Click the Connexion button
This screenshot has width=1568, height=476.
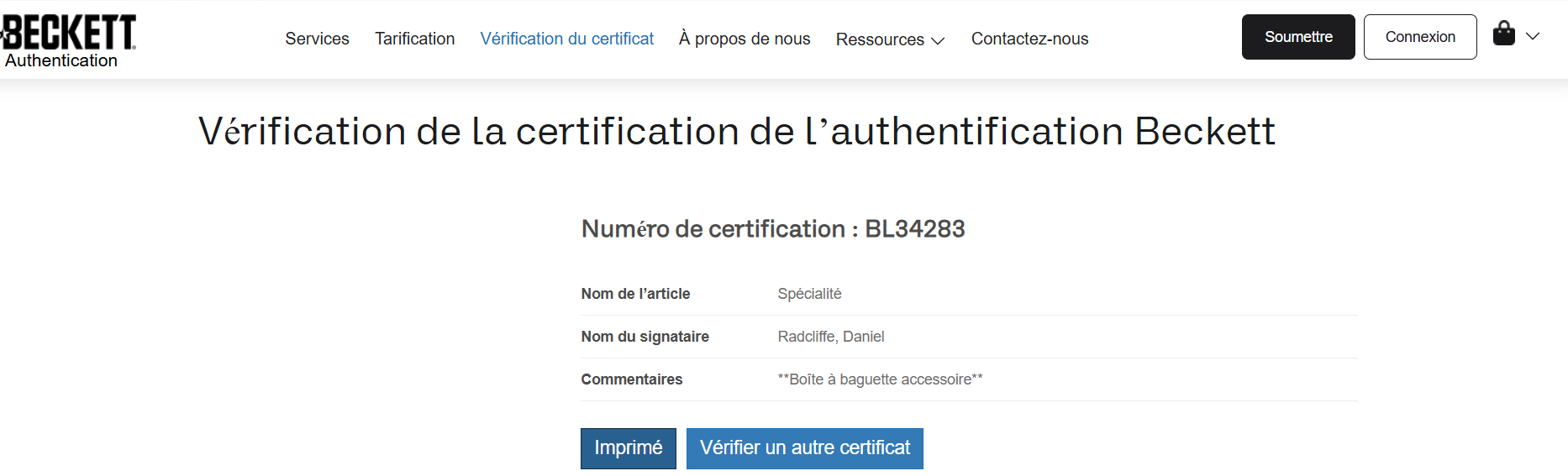click(x=1420, y=37)
